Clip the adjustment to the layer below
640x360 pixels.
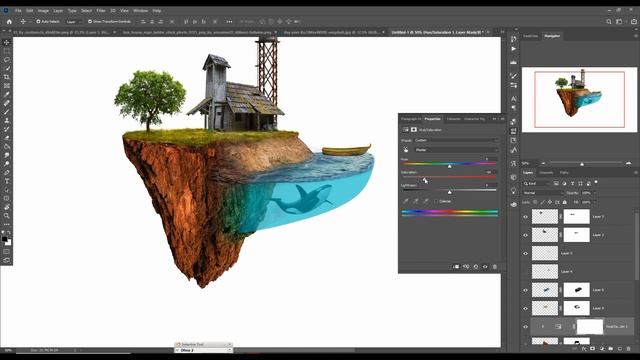[x=456, y=267]
